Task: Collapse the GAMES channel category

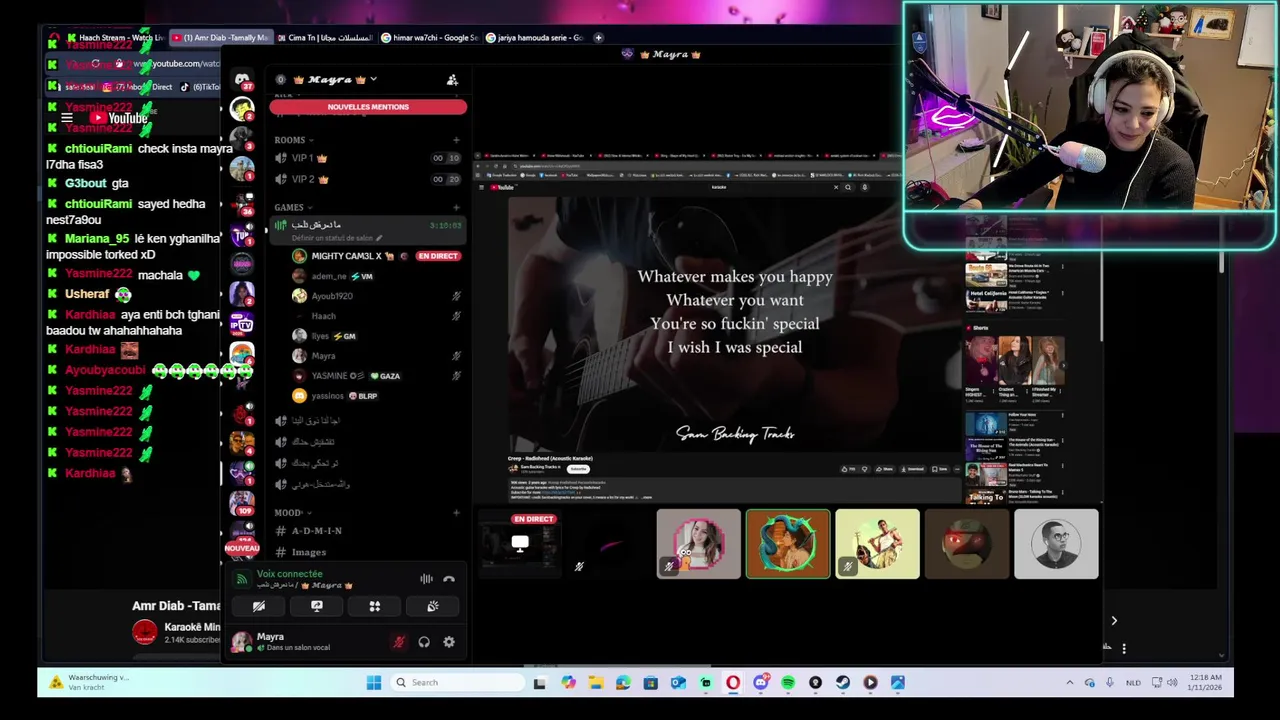Action: (293, 208)
